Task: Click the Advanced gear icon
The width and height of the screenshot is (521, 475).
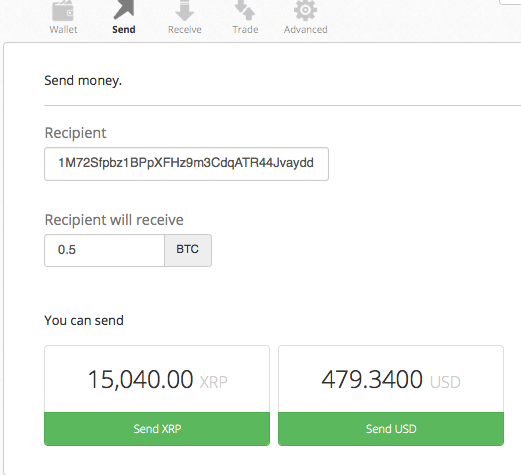Action: tap(305, 10)
